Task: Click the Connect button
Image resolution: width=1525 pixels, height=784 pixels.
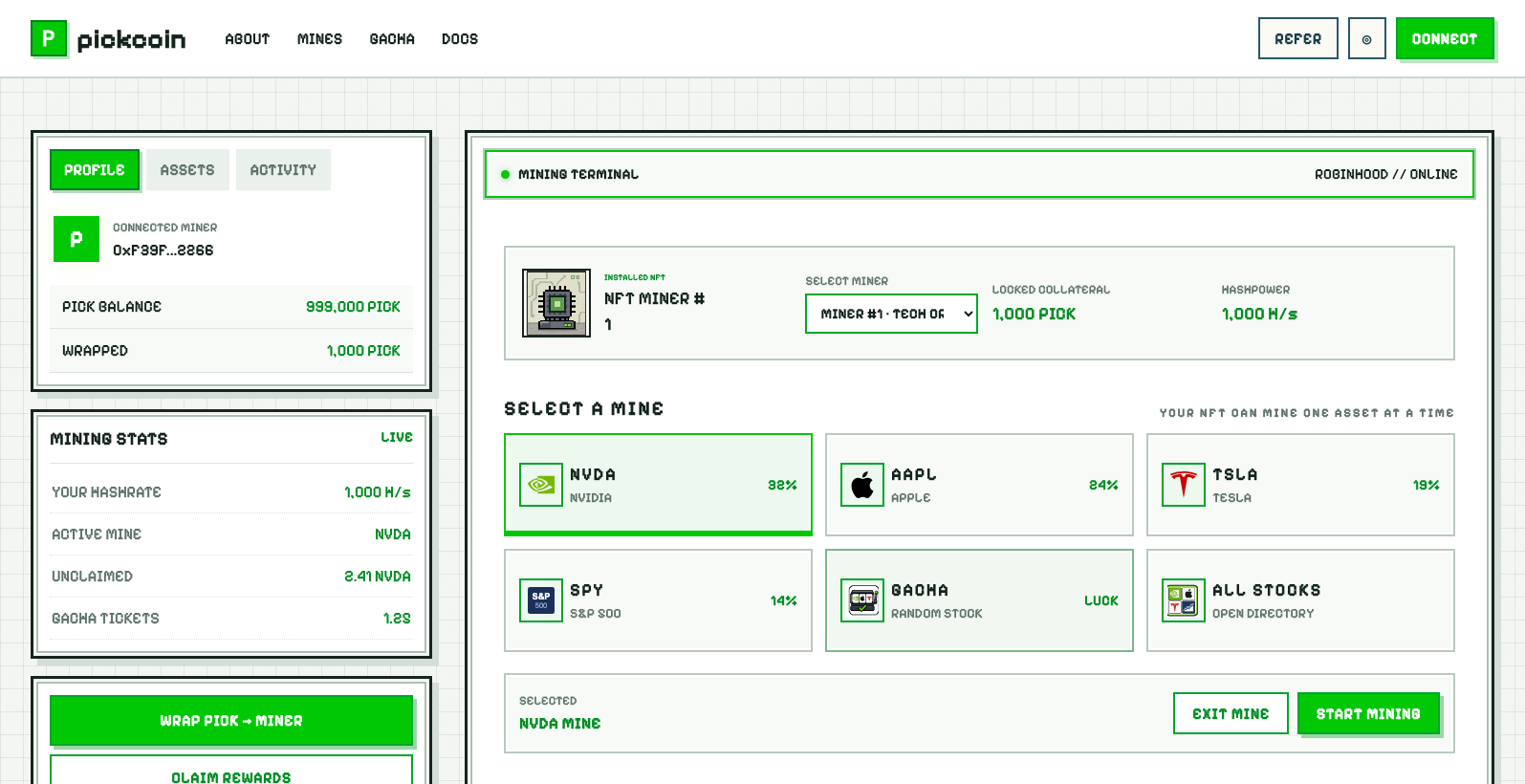Action: [1445, 39]
